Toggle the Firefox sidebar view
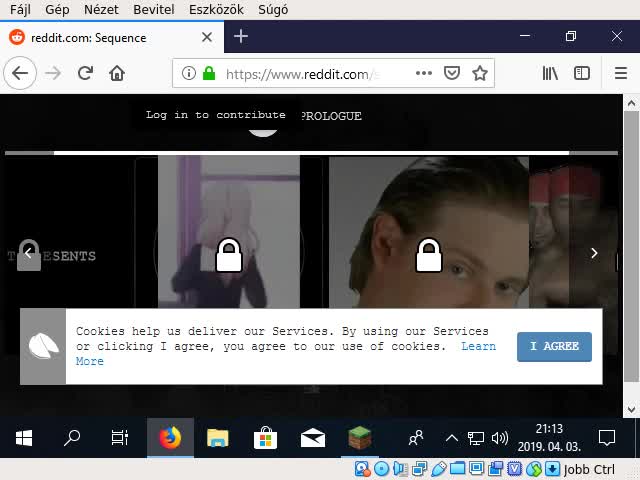This screenshot has height=480, width=640. coord(581,73)
